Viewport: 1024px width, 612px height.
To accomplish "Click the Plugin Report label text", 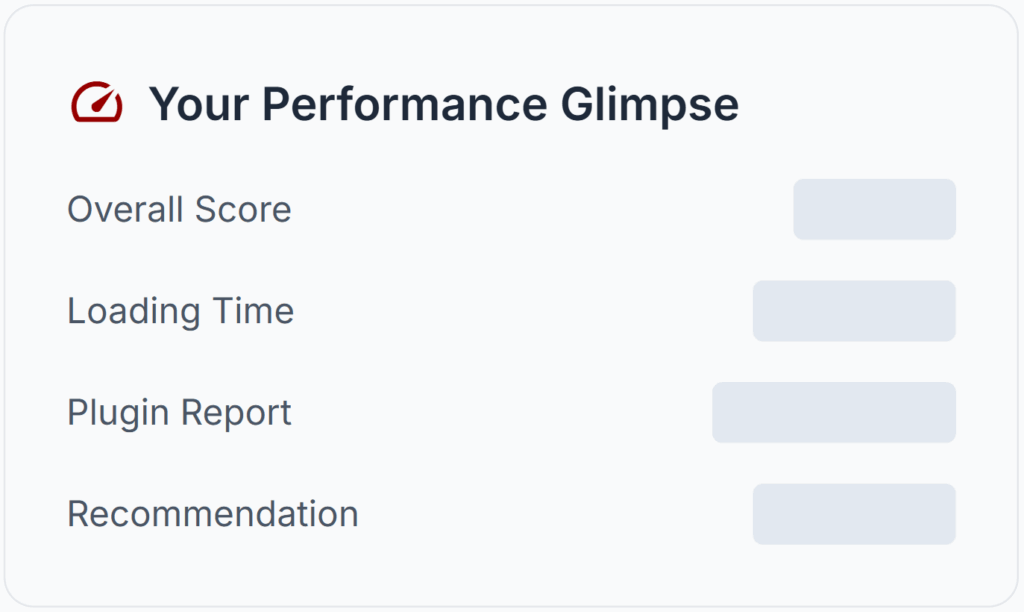I will [178, 412].
